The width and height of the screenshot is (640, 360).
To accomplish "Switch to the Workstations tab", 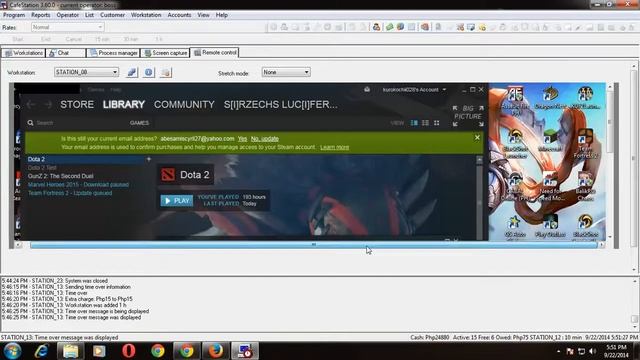I will coord(23,53).
